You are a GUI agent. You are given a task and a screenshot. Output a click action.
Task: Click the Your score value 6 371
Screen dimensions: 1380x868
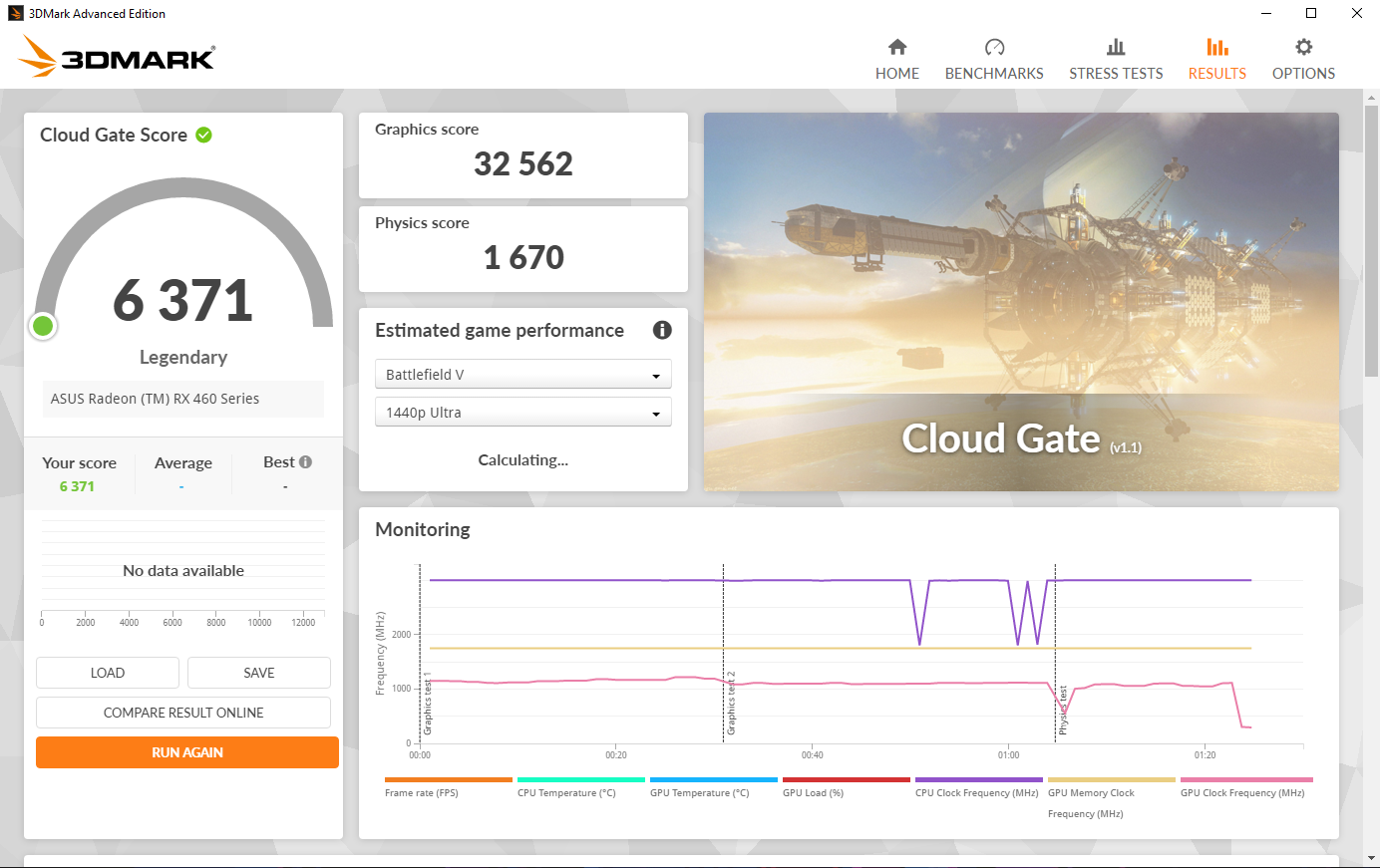[x=77, y=486]
